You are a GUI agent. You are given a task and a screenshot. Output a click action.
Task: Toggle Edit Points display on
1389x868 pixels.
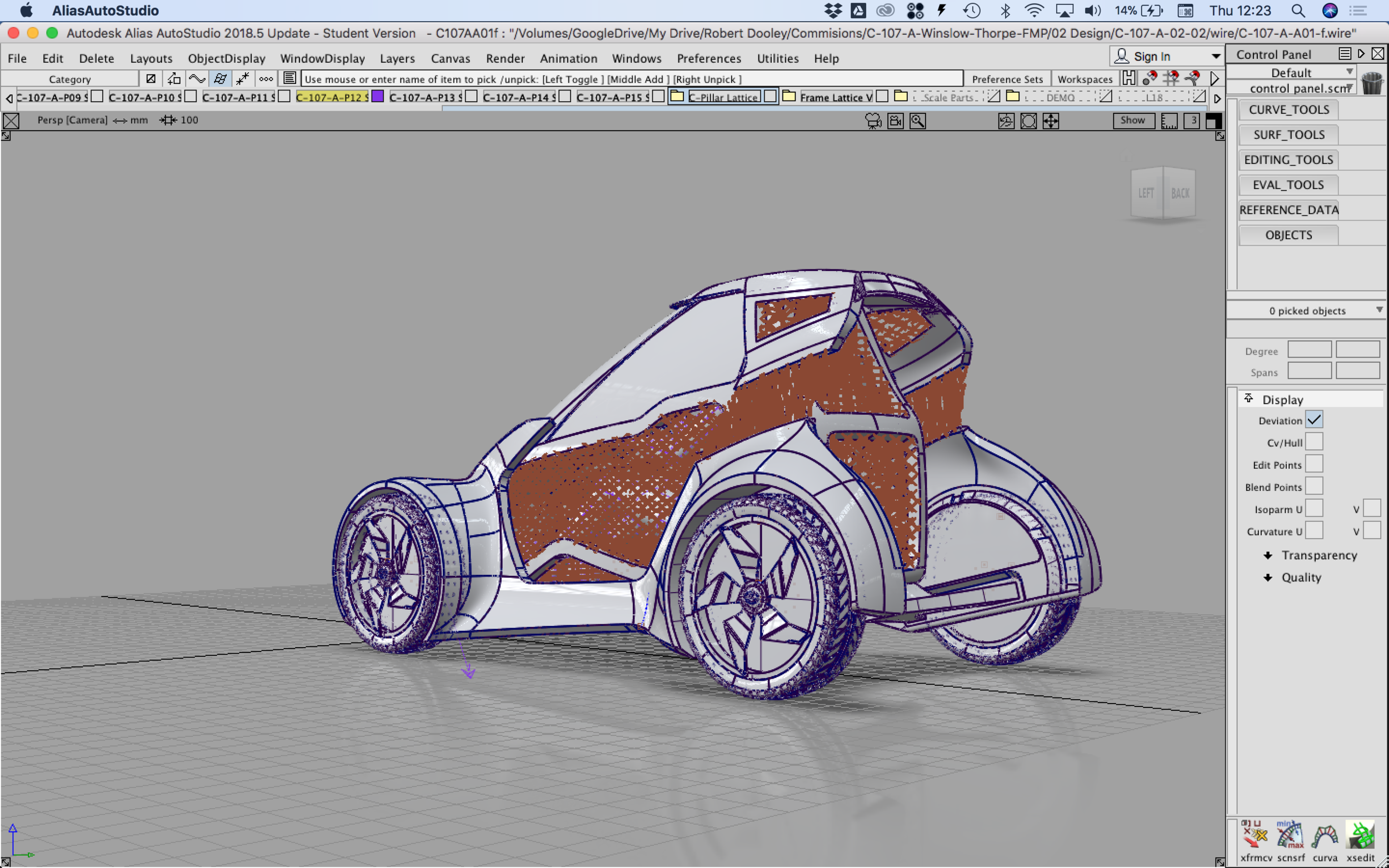point(1316,463)
